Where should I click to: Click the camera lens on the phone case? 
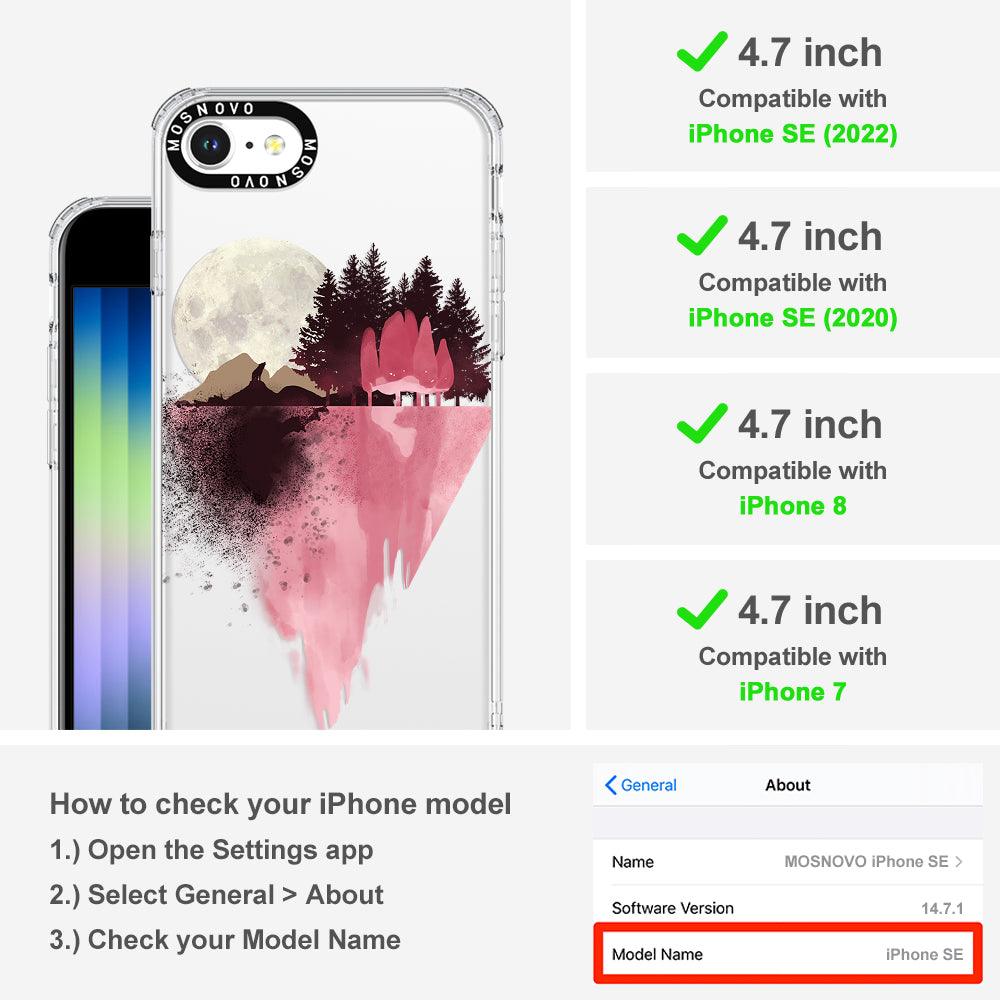(209, 145)
